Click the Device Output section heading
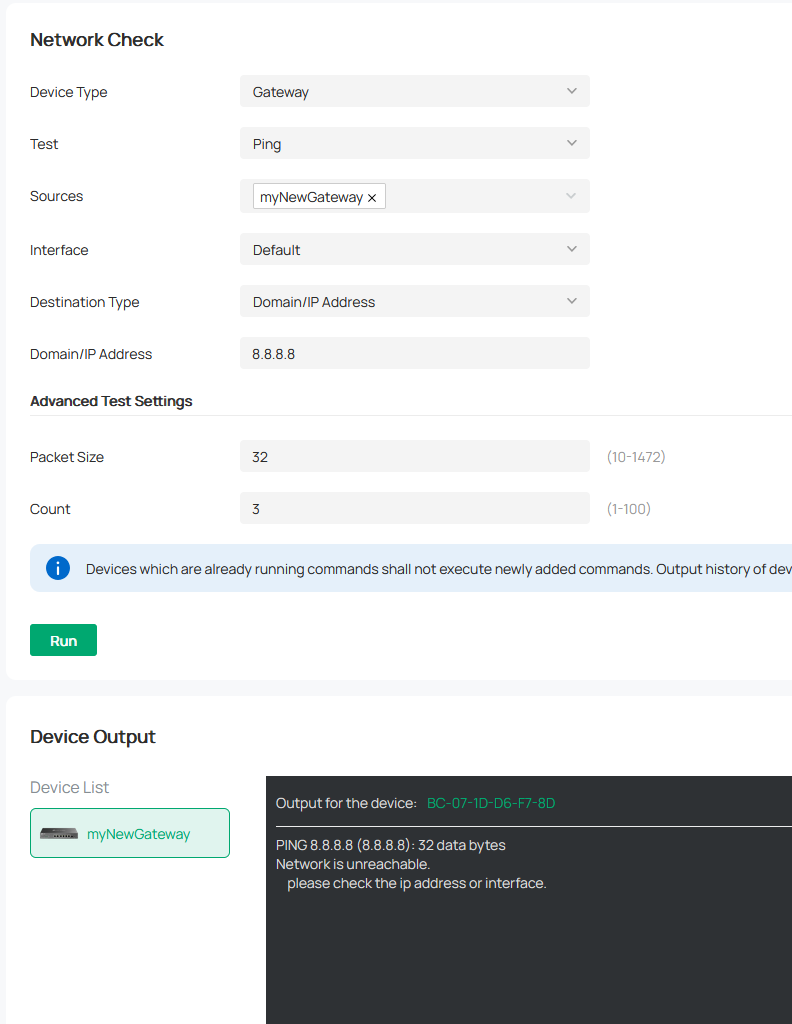This screenshot has height=1024, width=792. tap(93, 737)
